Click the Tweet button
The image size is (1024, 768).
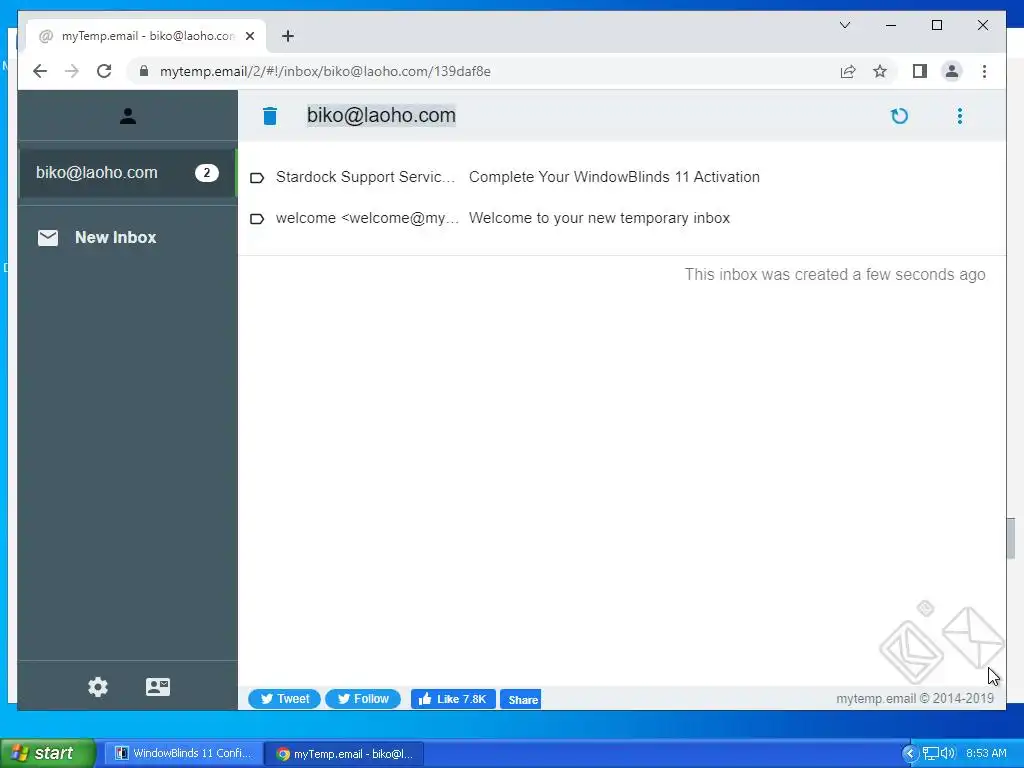tap(284, 699)
